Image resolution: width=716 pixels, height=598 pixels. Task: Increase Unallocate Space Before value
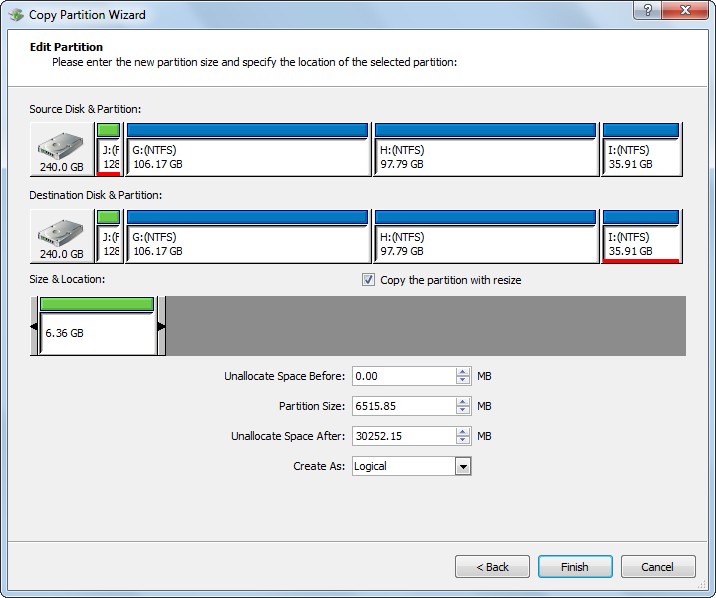tap(463, 372)
